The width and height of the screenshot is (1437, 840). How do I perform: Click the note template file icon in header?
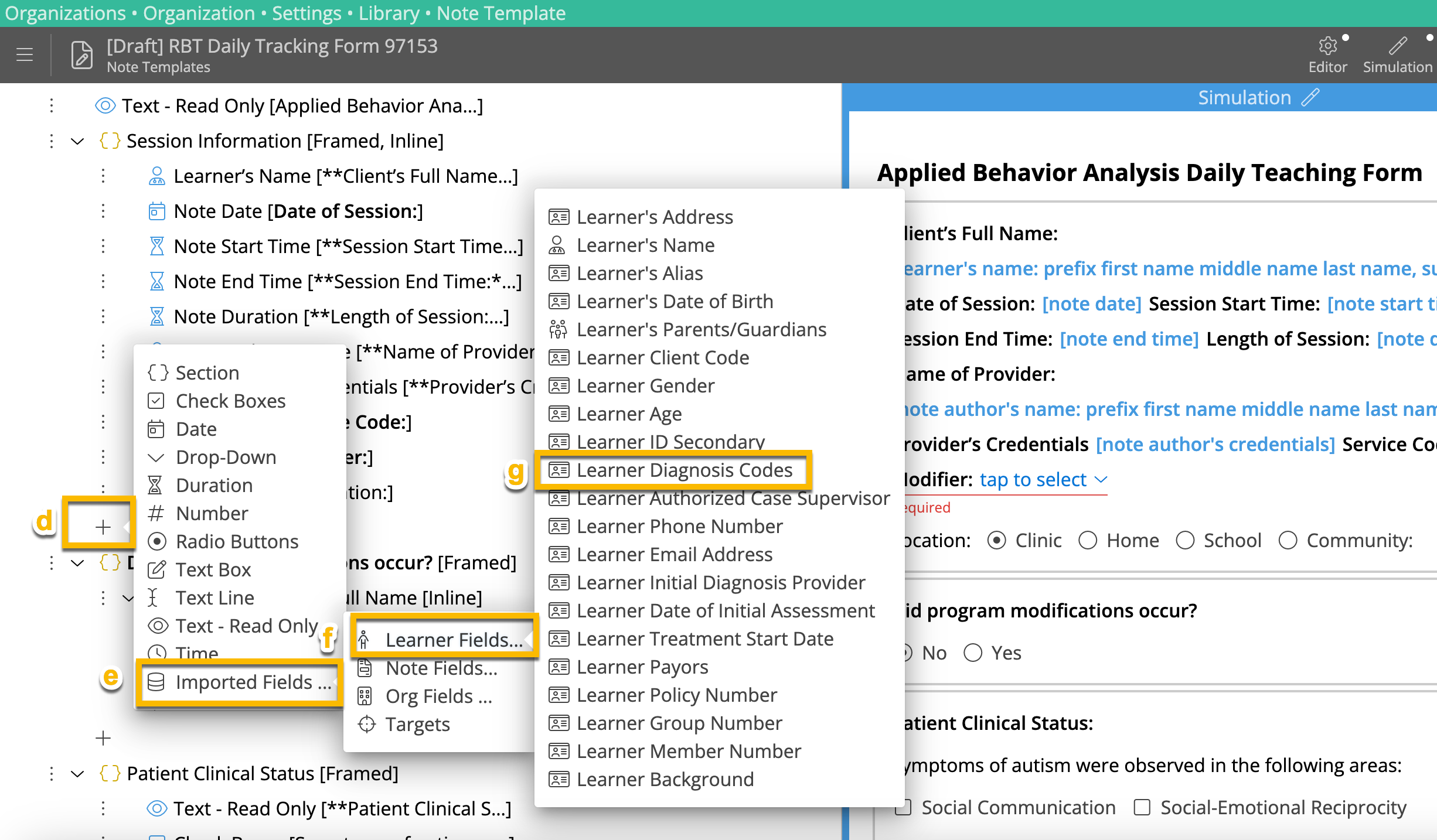click(x=81, y=54)
